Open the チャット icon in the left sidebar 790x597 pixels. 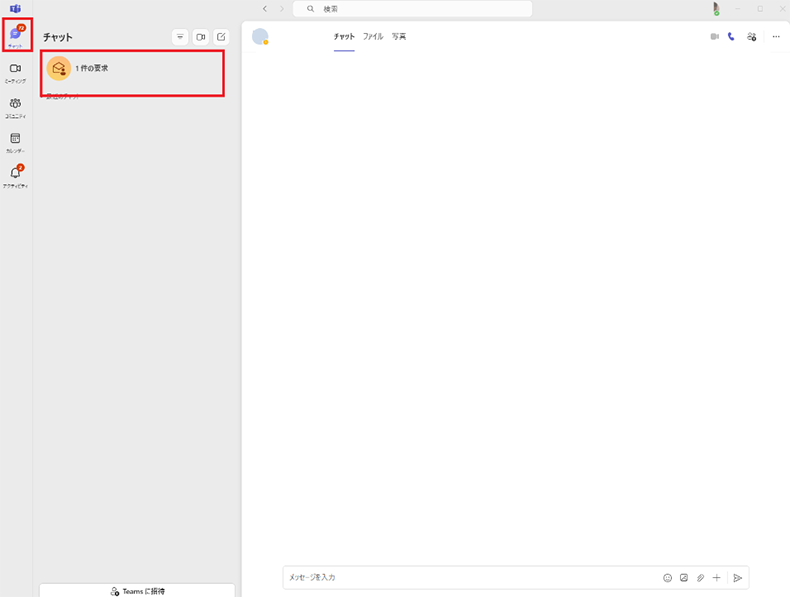pos(15,35)
